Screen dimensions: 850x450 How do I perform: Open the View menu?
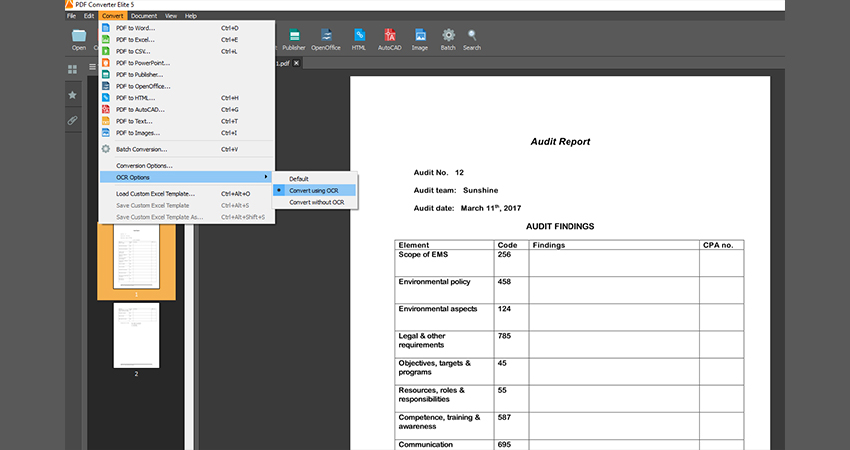[x=171, y=16]
